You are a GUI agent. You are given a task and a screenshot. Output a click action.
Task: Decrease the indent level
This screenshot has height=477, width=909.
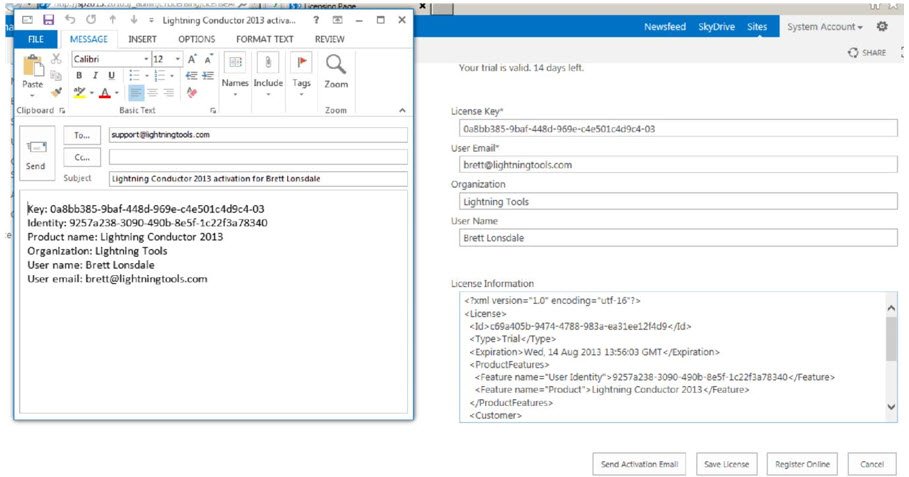point(191,75)
